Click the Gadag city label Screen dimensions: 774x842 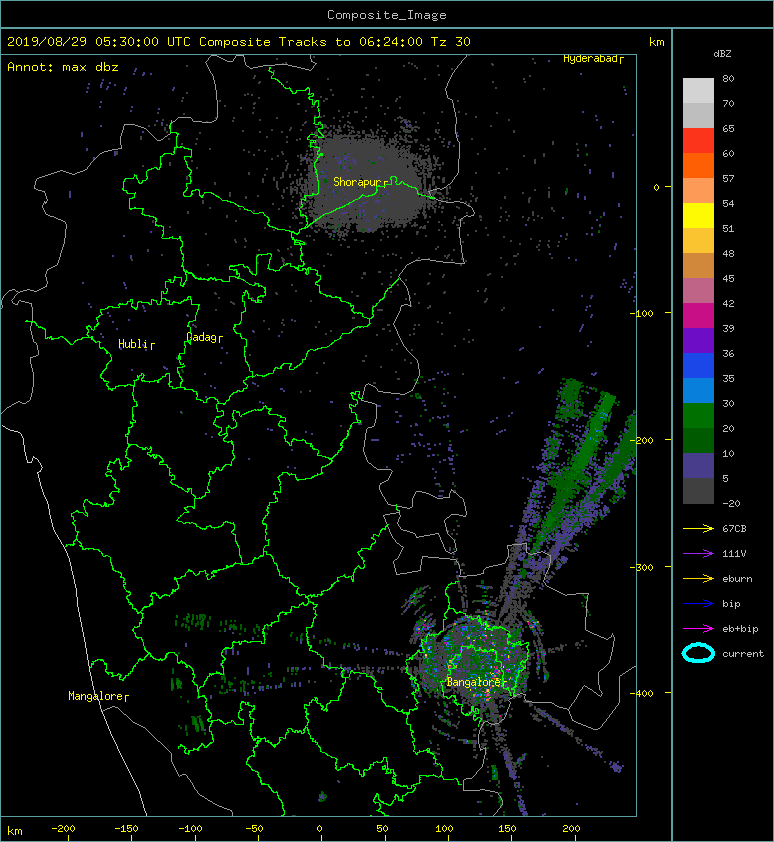click(204, 337)
